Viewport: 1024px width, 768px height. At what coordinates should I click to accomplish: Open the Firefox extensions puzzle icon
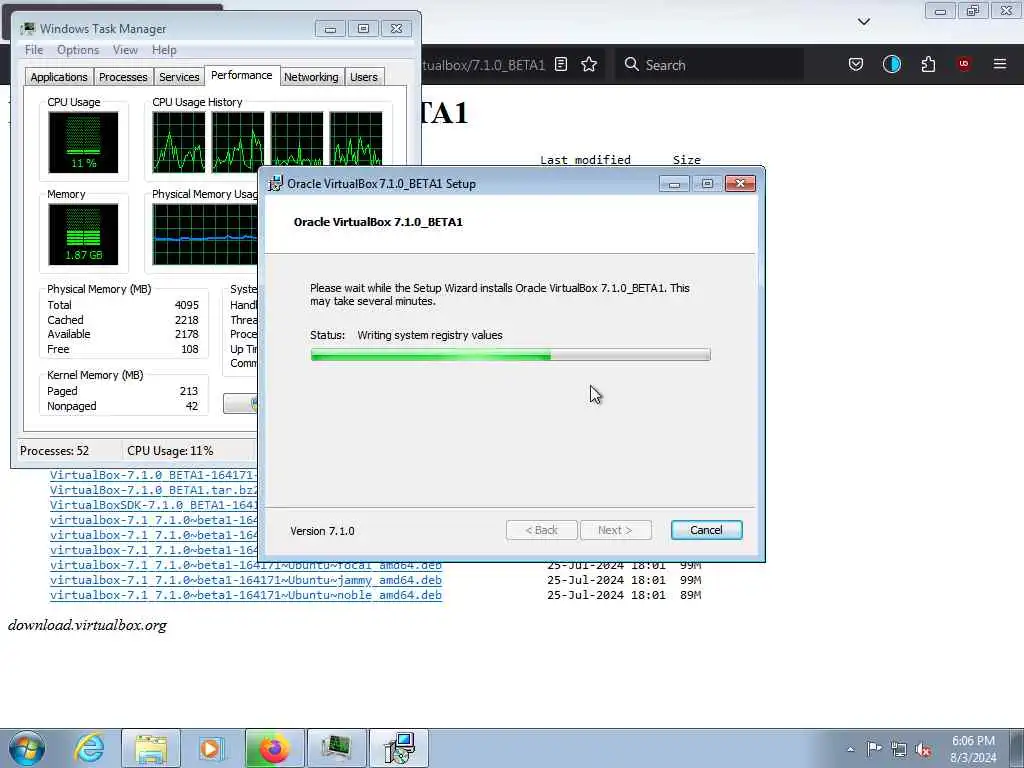[x=928, y=64]
